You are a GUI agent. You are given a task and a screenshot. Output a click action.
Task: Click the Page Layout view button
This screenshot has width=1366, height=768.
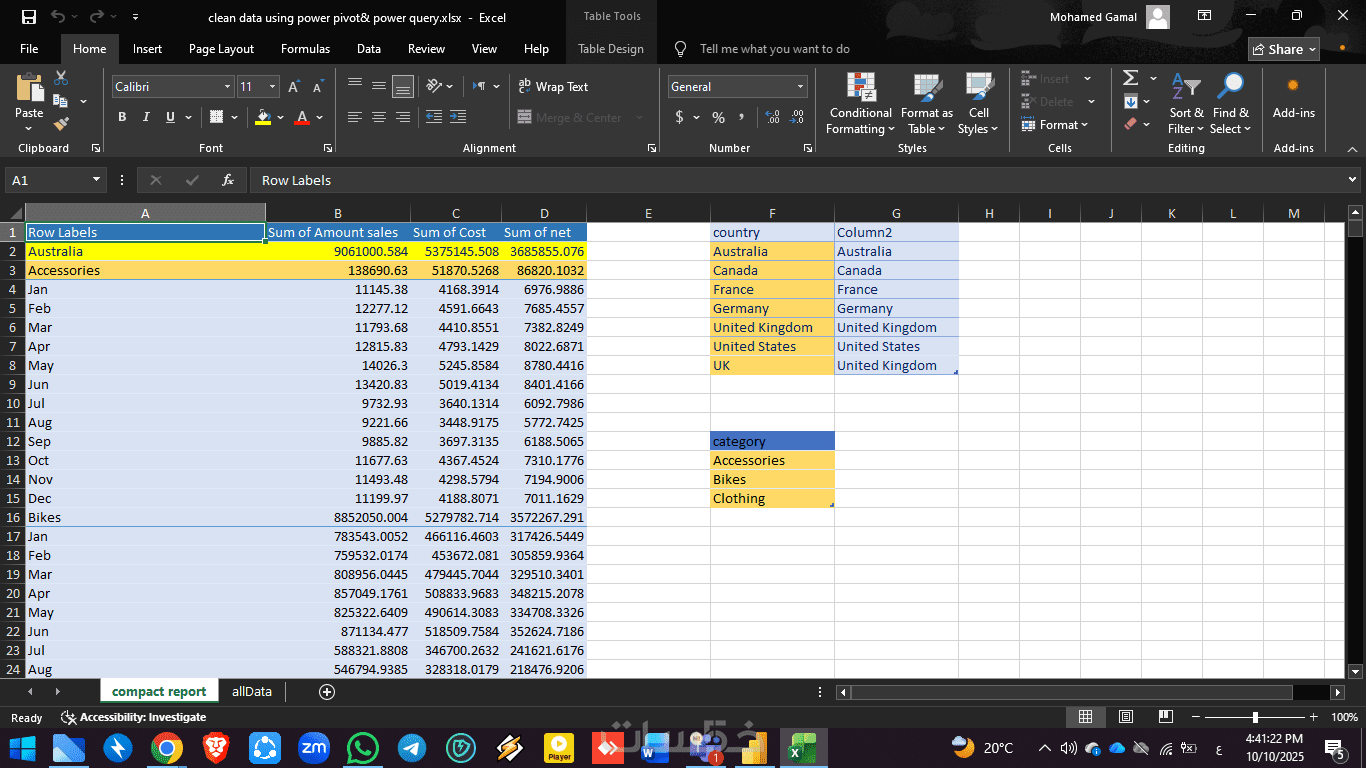(x=1125, y=717)
